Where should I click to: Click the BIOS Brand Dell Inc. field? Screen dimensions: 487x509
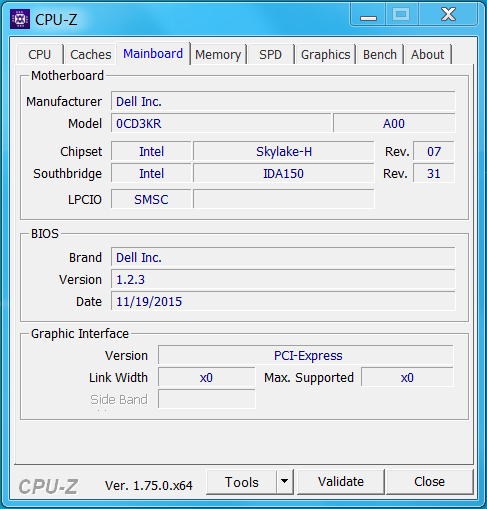(283, 257)
